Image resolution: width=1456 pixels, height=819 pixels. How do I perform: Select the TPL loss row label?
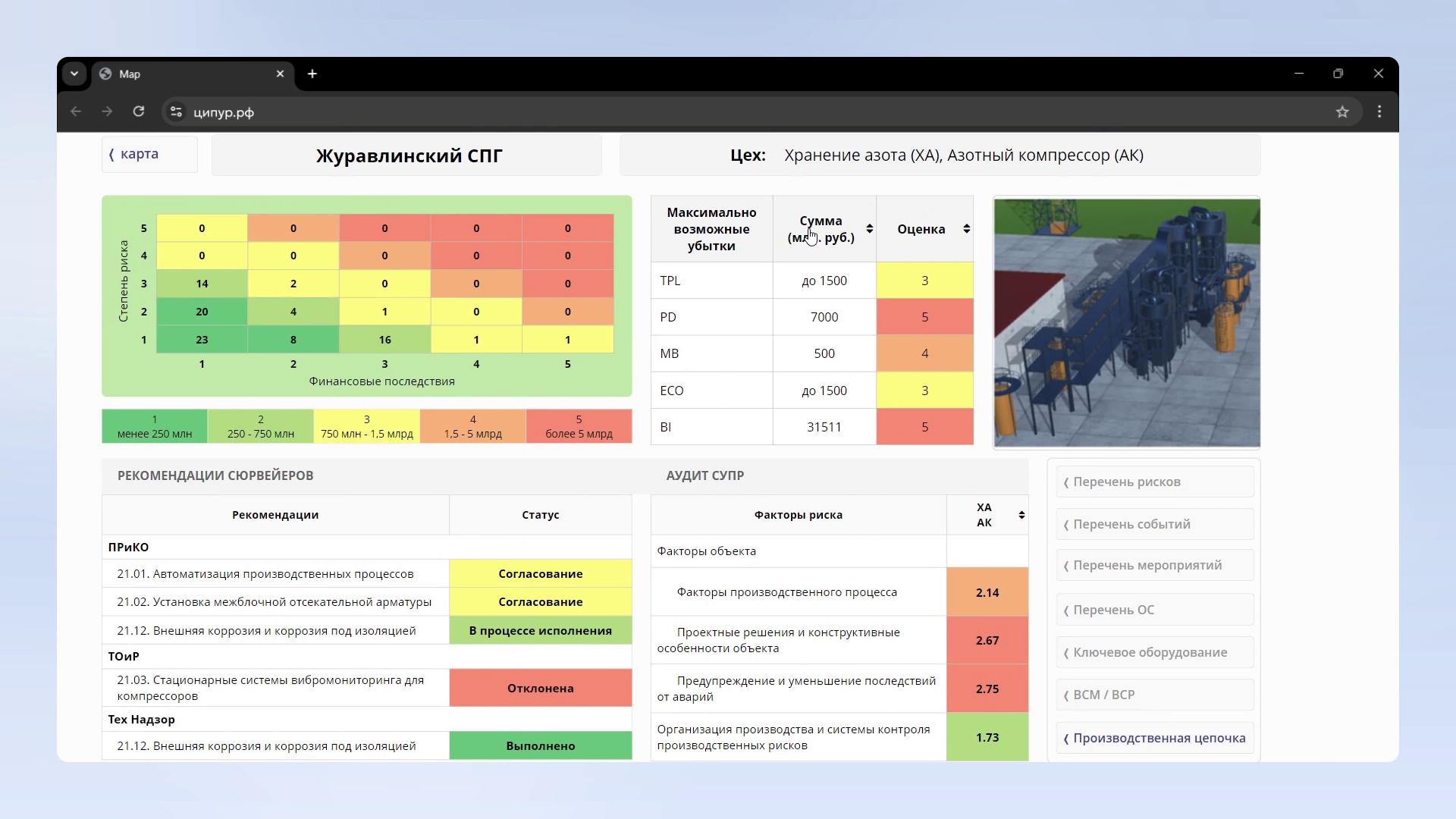(x=670, y=281)
